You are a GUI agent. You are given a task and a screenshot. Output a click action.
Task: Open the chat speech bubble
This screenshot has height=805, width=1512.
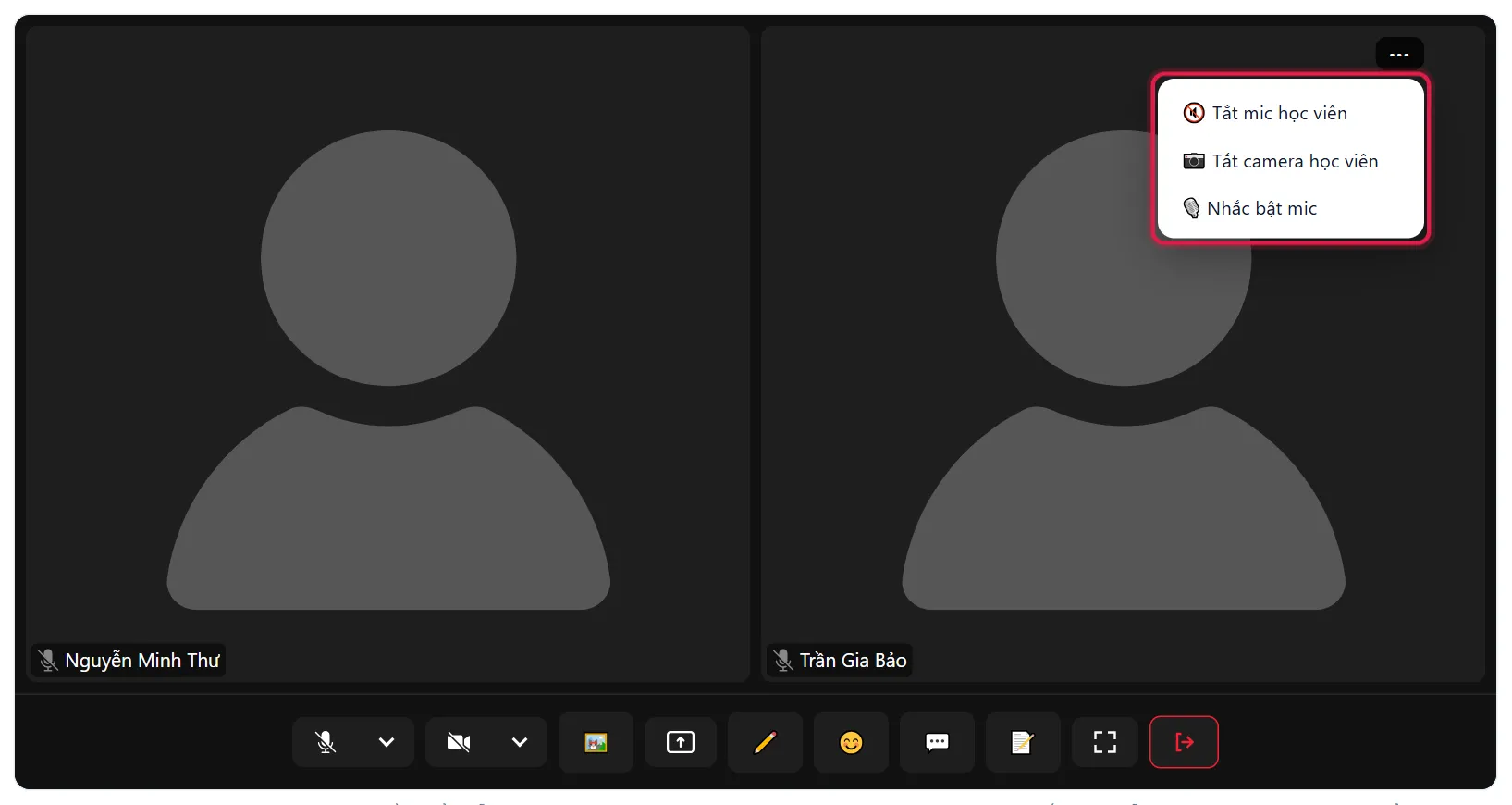(x=937, y=742)
